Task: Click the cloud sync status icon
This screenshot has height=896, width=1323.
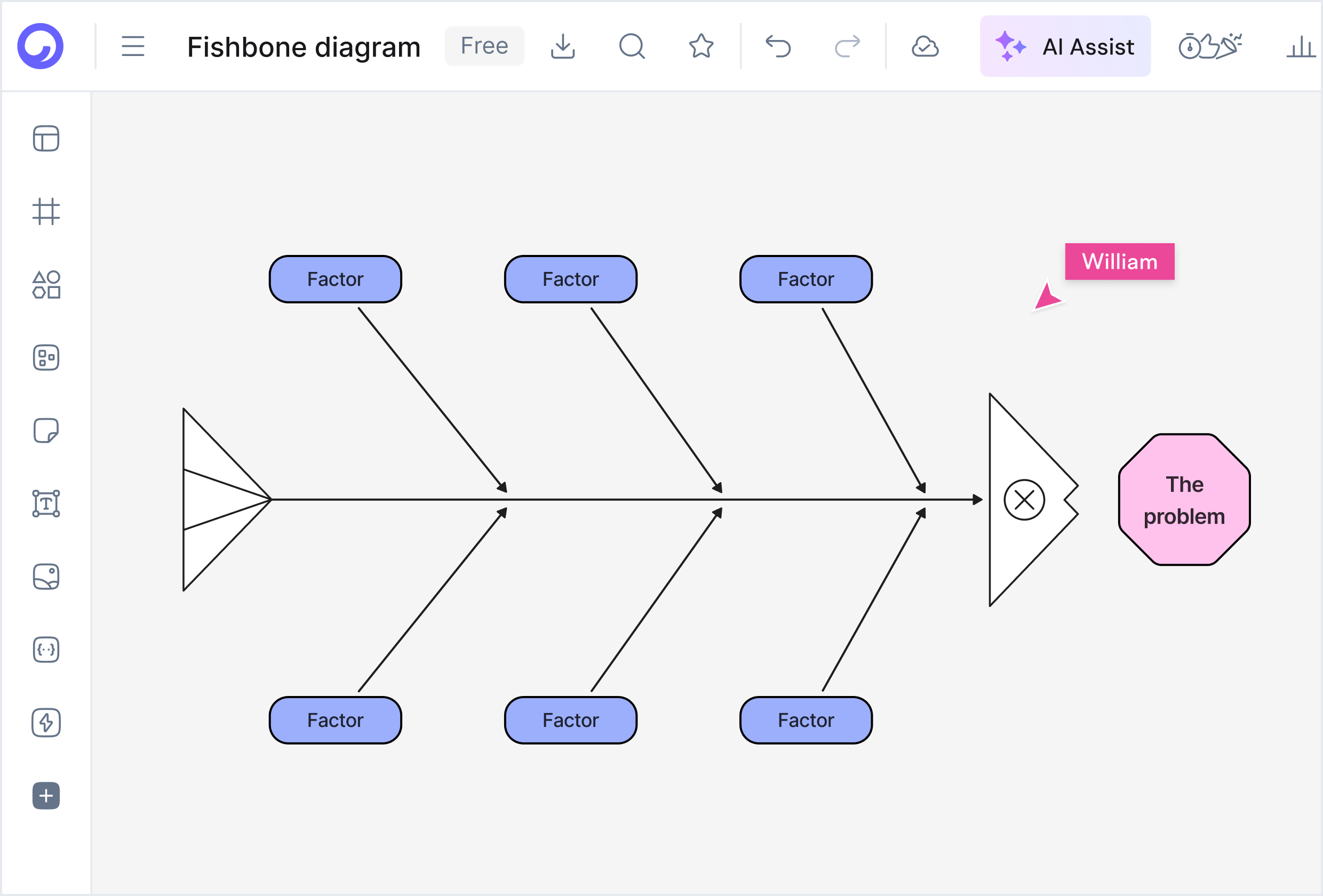Action: click(x=925, y=46)
